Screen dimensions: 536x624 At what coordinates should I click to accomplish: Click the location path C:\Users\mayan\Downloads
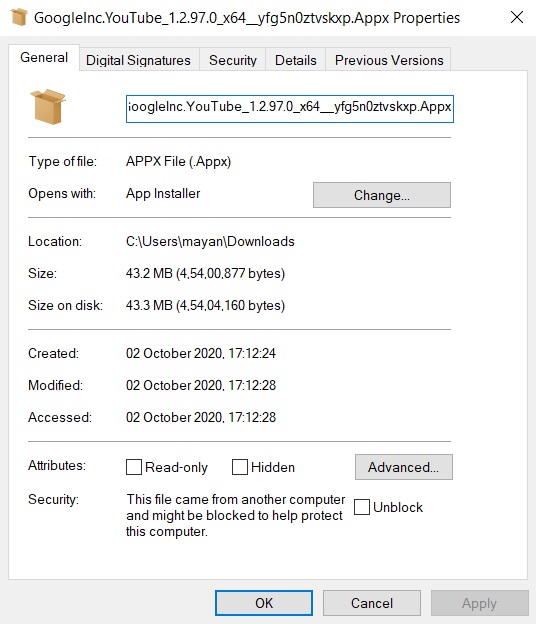pyautogui.click(x=211, y=242)
